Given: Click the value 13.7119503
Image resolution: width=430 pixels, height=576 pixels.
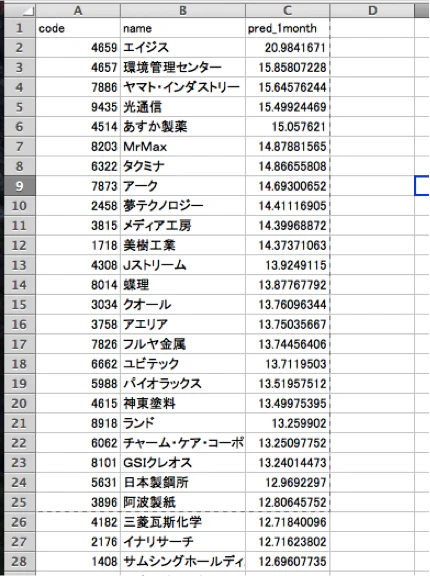Looking at the screenshot, I should pos(288,364).
